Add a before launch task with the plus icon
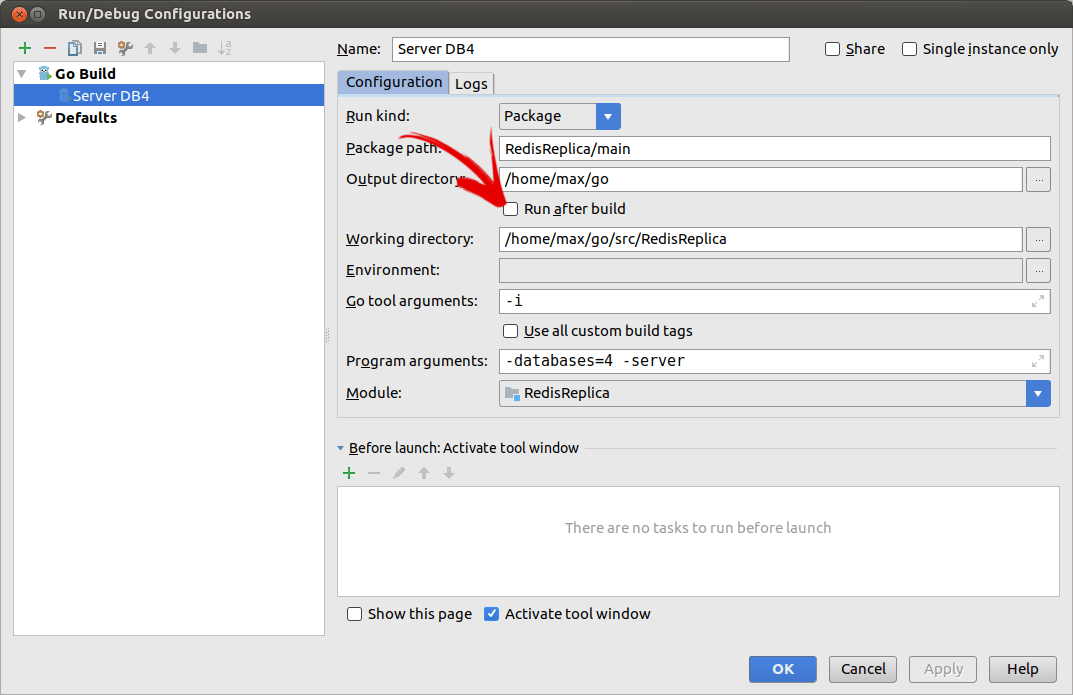The height and width of the screenshot is (695, 1073). pyautogui.click(x=349, y=473)
